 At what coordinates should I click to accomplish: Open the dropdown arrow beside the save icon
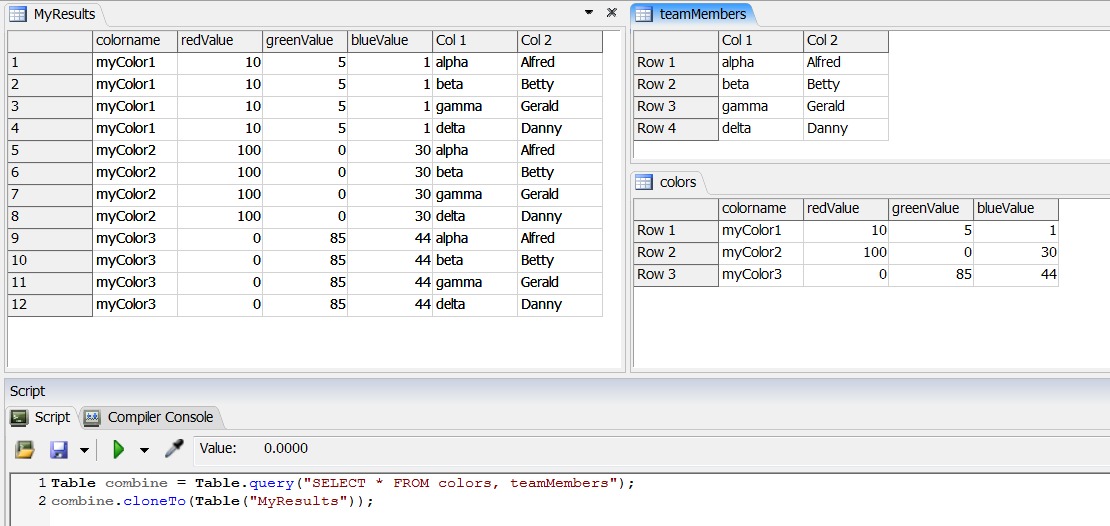coord(84,450)
